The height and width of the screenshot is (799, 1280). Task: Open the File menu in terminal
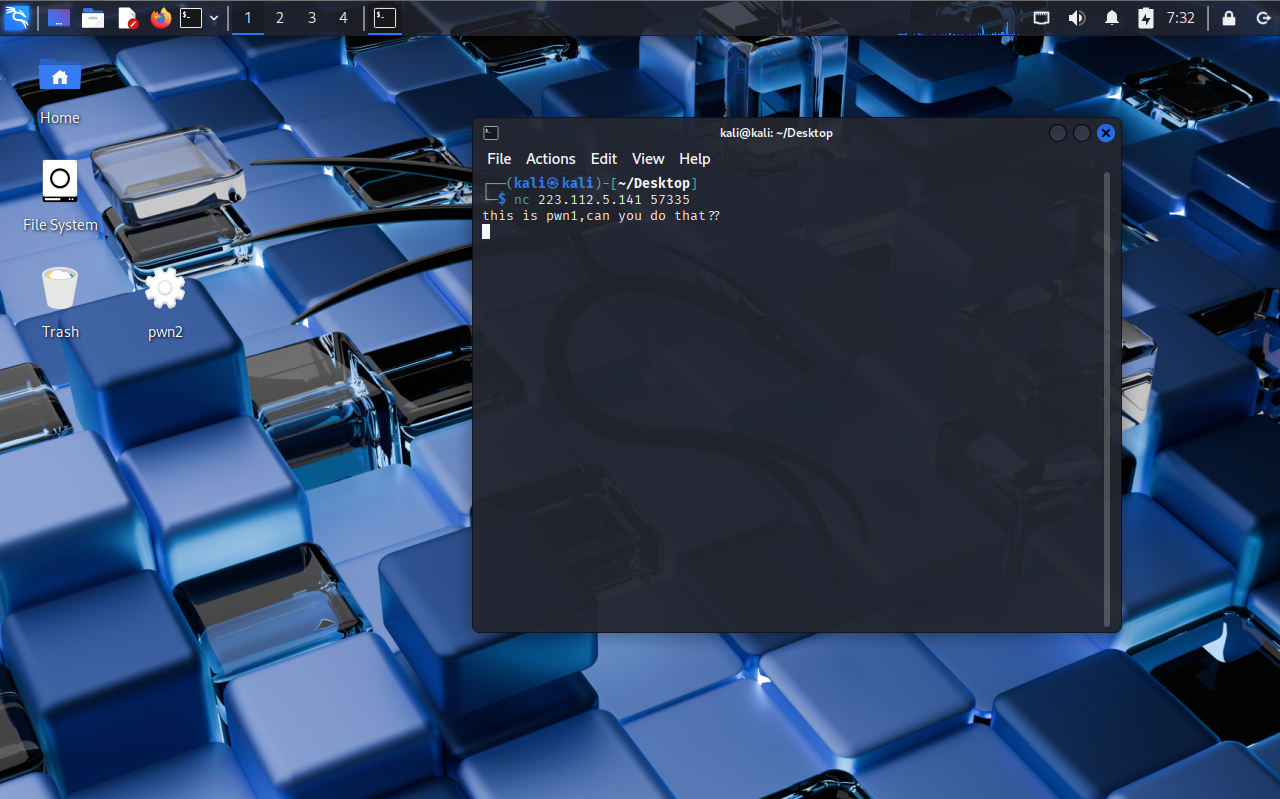click(499, 159)
